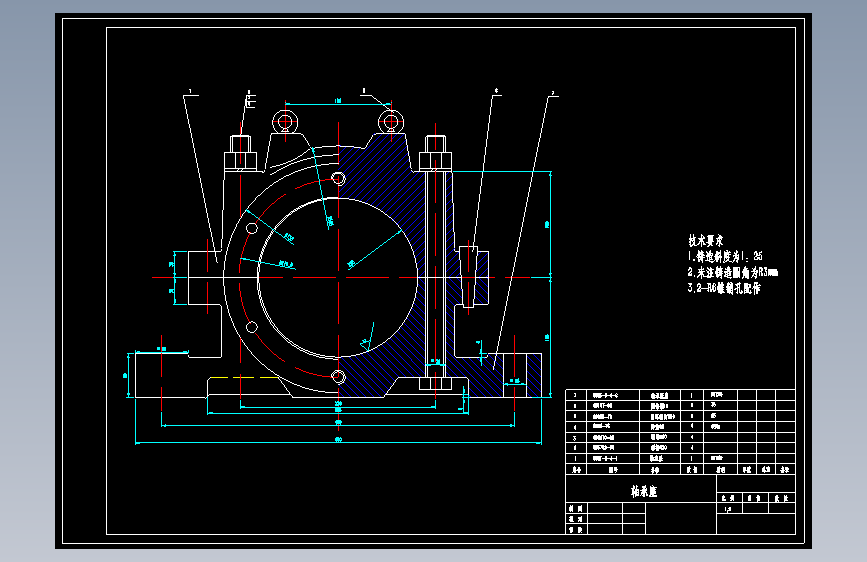Click technical note 3 starting with 3.2-R6
The image size is (867, 562).
click(x=724, y=288)
